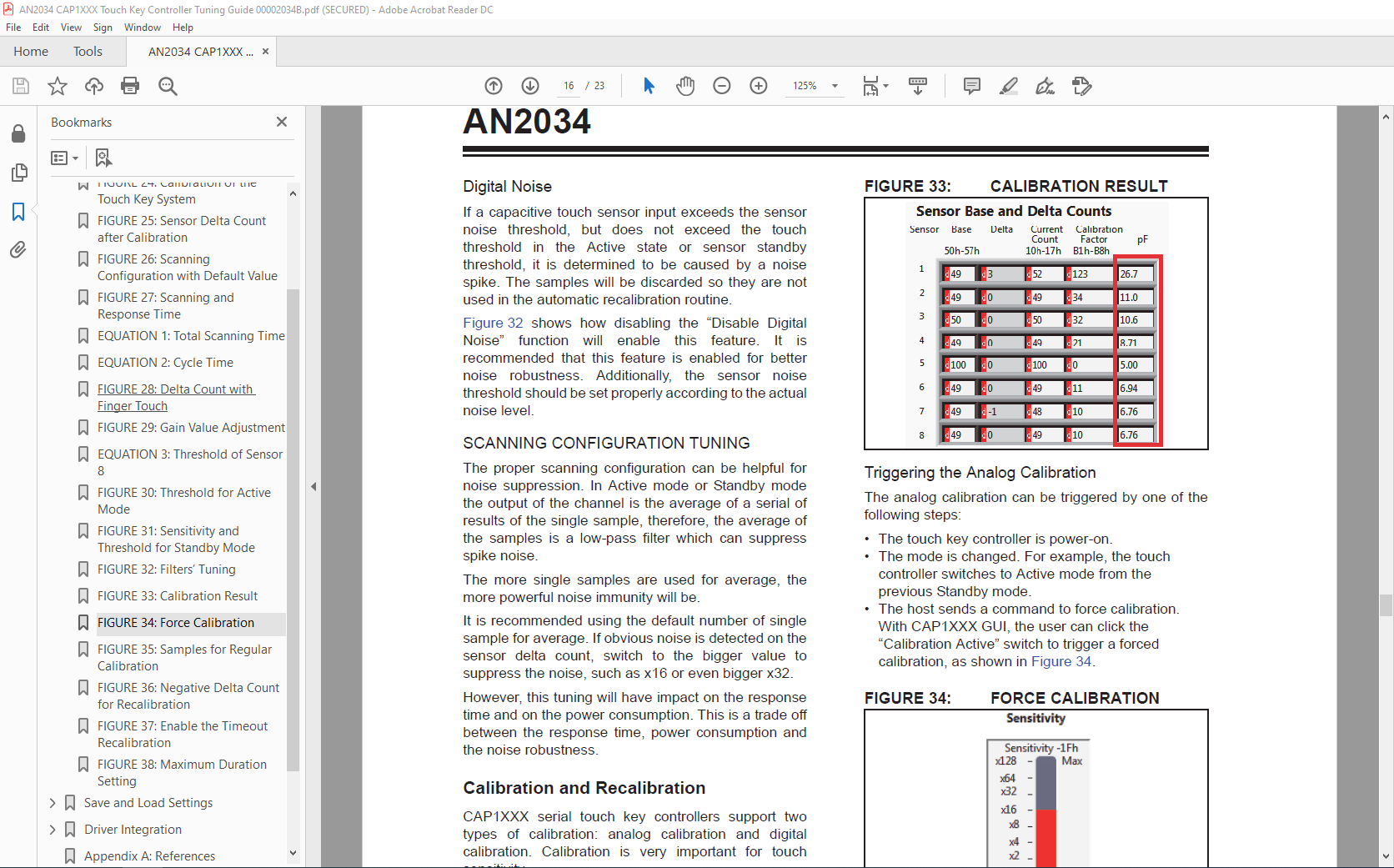Go to previous page arrow icon
The image size is (1394, 868).
[494, 86]
